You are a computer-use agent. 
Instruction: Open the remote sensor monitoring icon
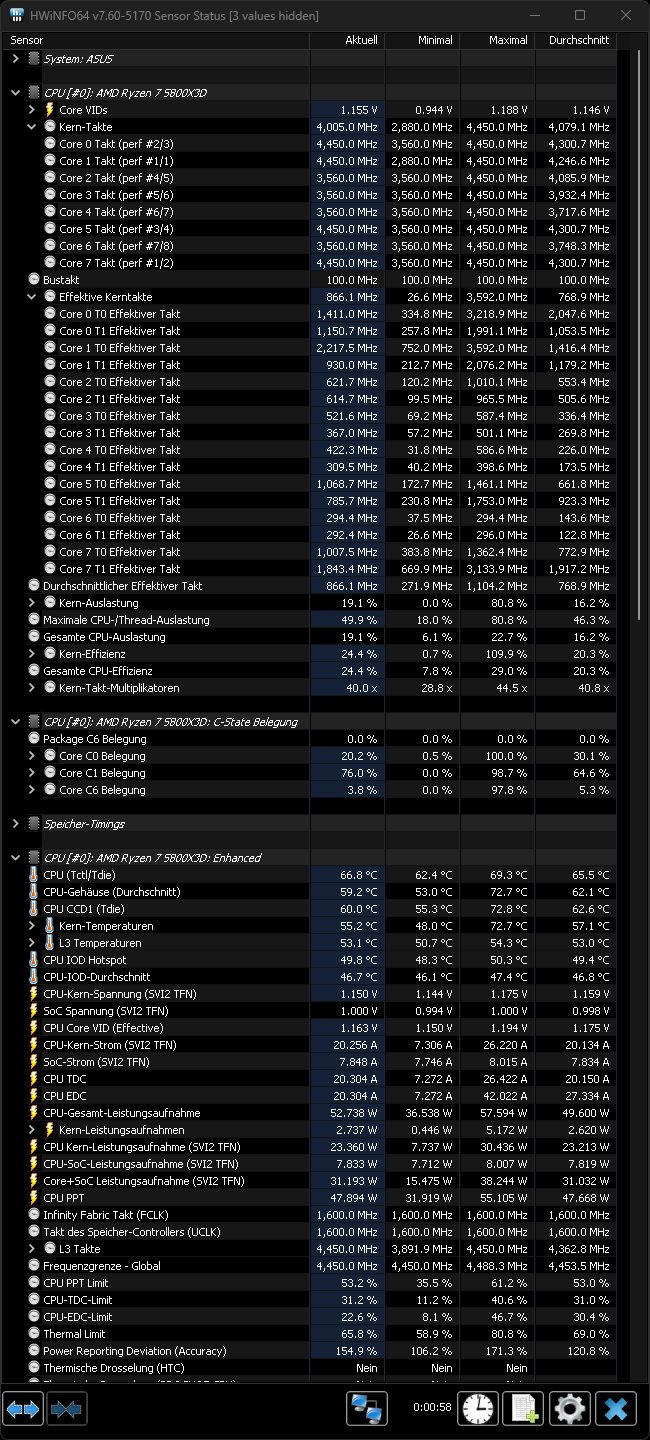(x=367, y=1408)
